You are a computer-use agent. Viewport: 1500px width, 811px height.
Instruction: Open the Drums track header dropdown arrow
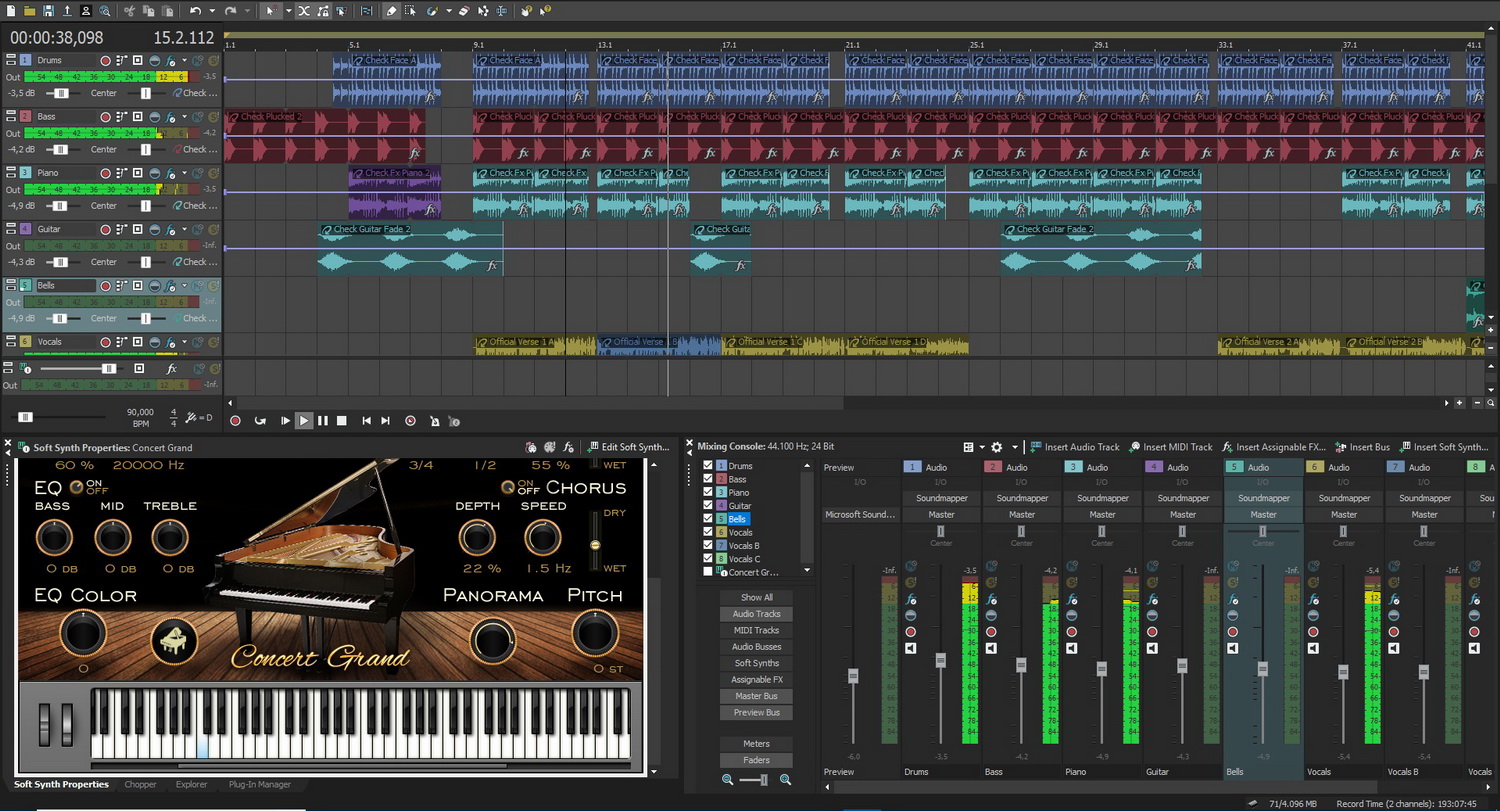click(184, 60)
